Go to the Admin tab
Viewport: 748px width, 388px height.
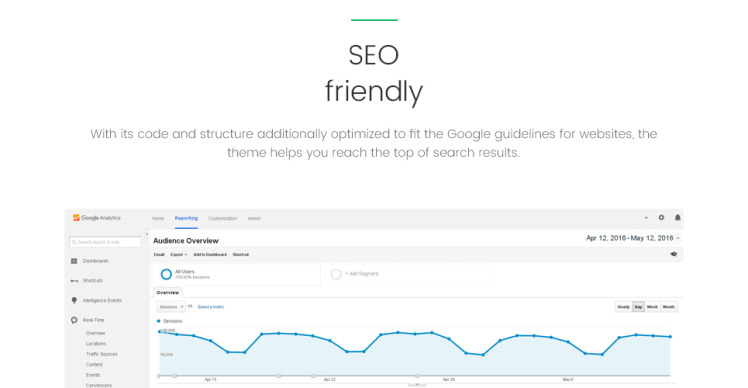[254, 219]
